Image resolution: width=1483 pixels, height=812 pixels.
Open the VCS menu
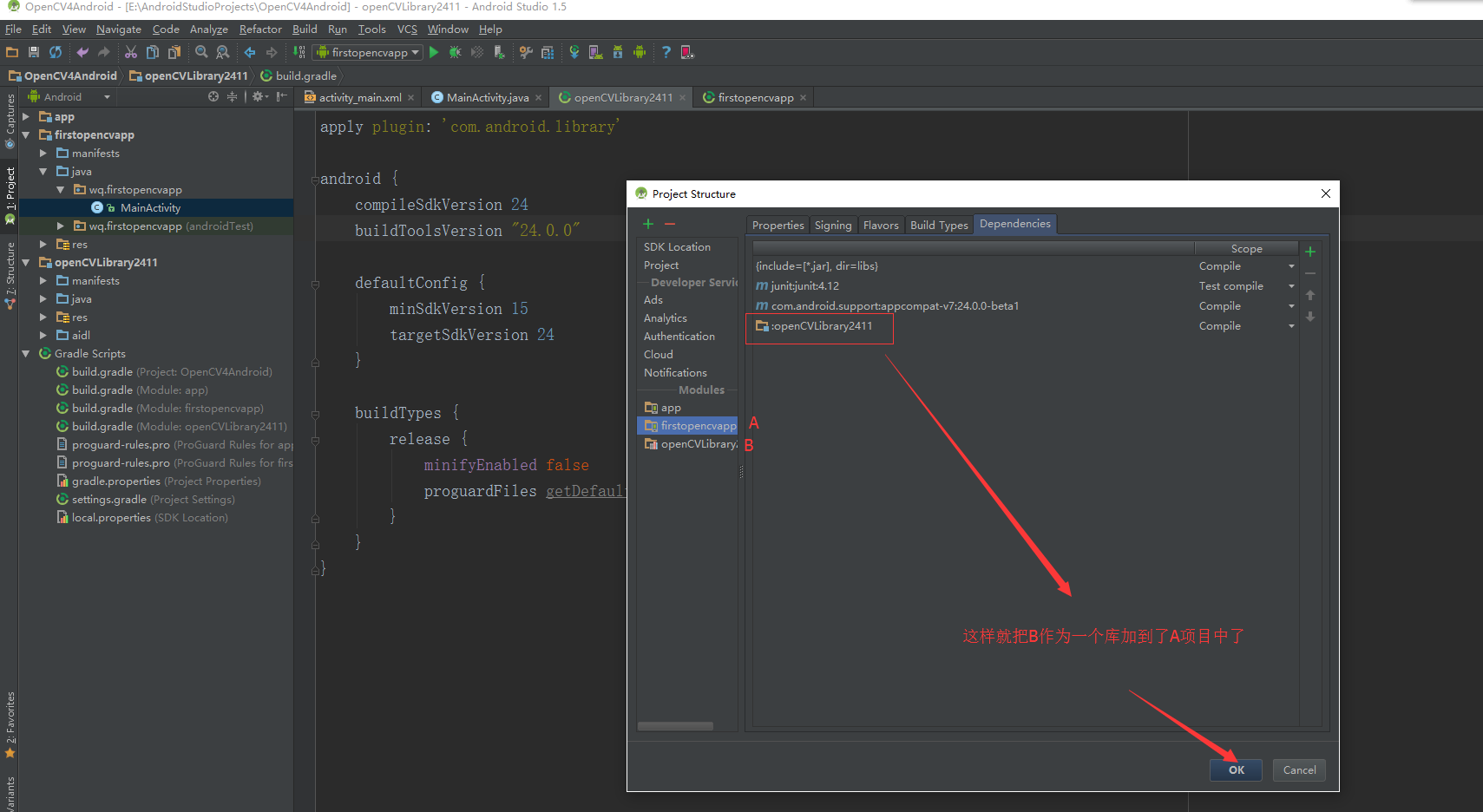tap(407, 29)
